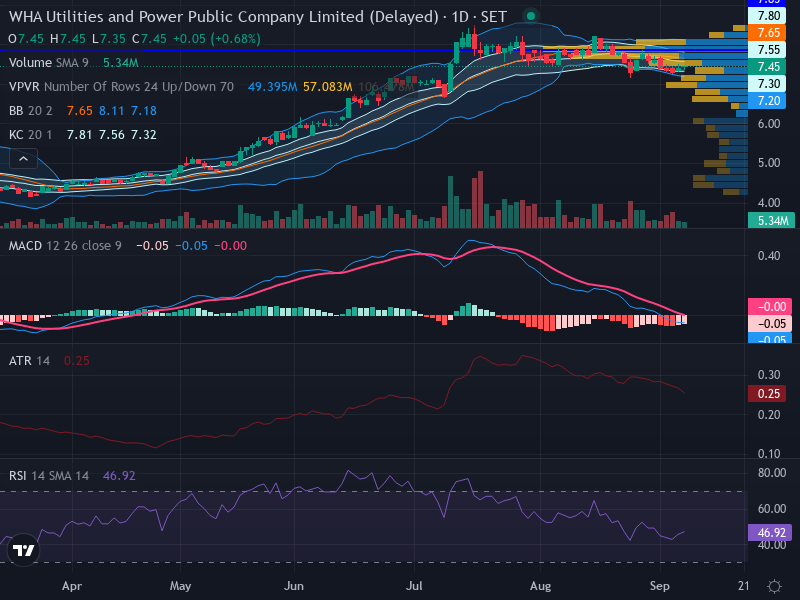Open chart settings gear icon
Screen dimensions: 800x600
(x=774, y=586)
